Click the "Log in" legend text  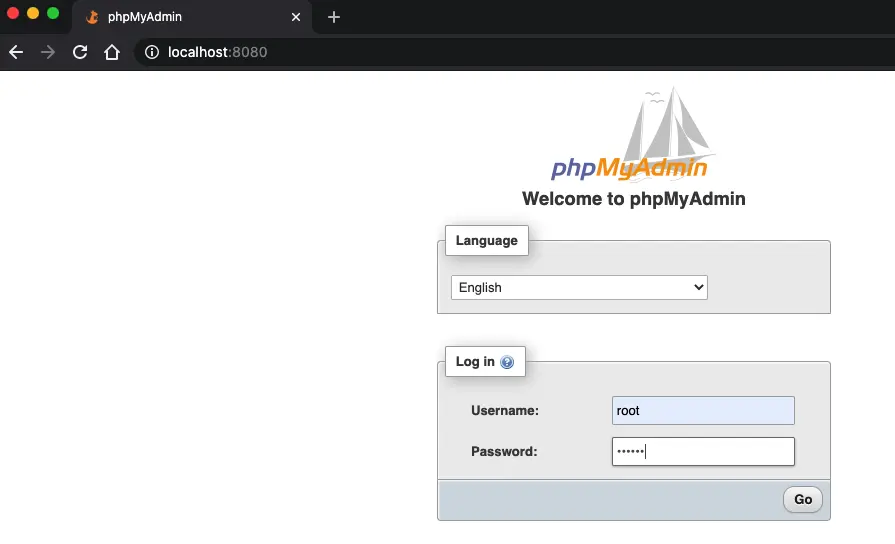pos(475,361)
